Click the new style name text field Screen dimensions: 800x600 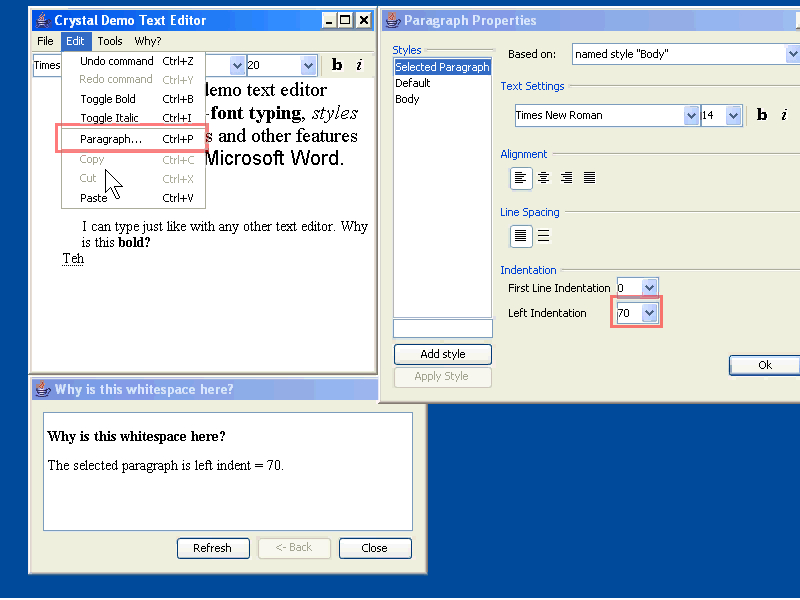(443, 328)
